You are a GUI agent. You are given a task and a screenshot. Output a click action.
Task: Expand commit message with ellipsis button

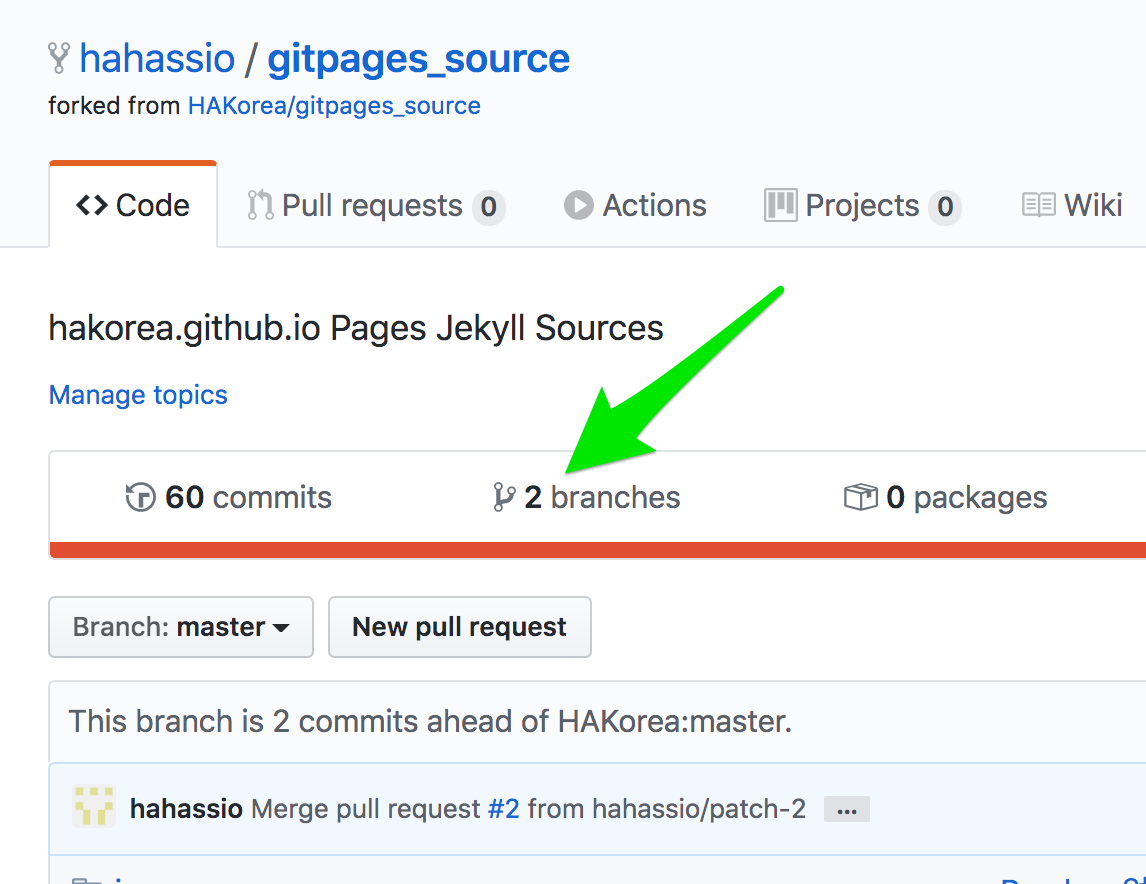point(846,809)
